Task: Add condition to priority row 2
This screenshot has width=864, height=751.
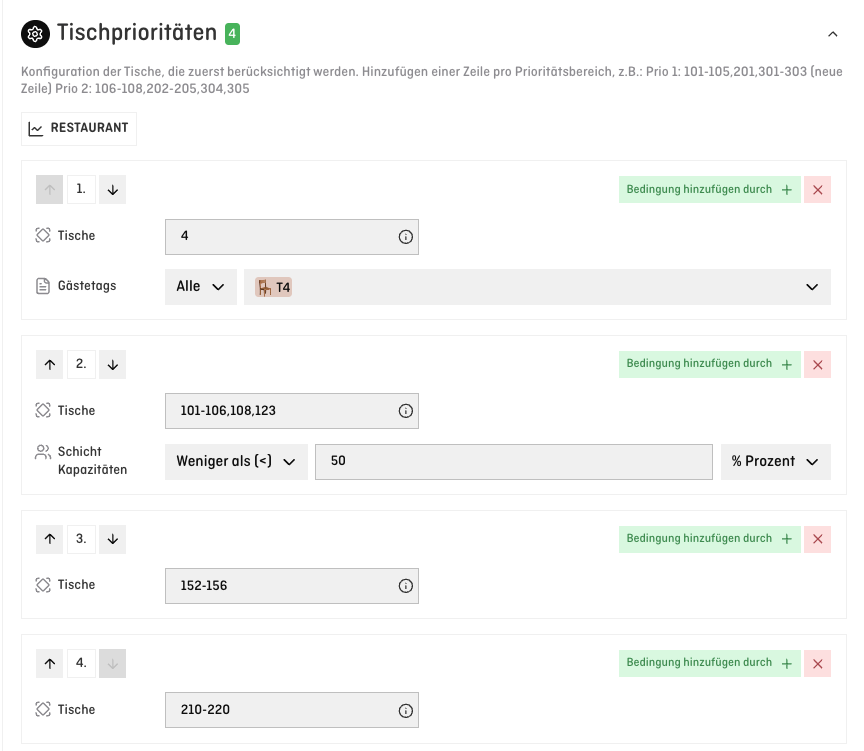Action: pyautogui.click(x=709, y=364)
